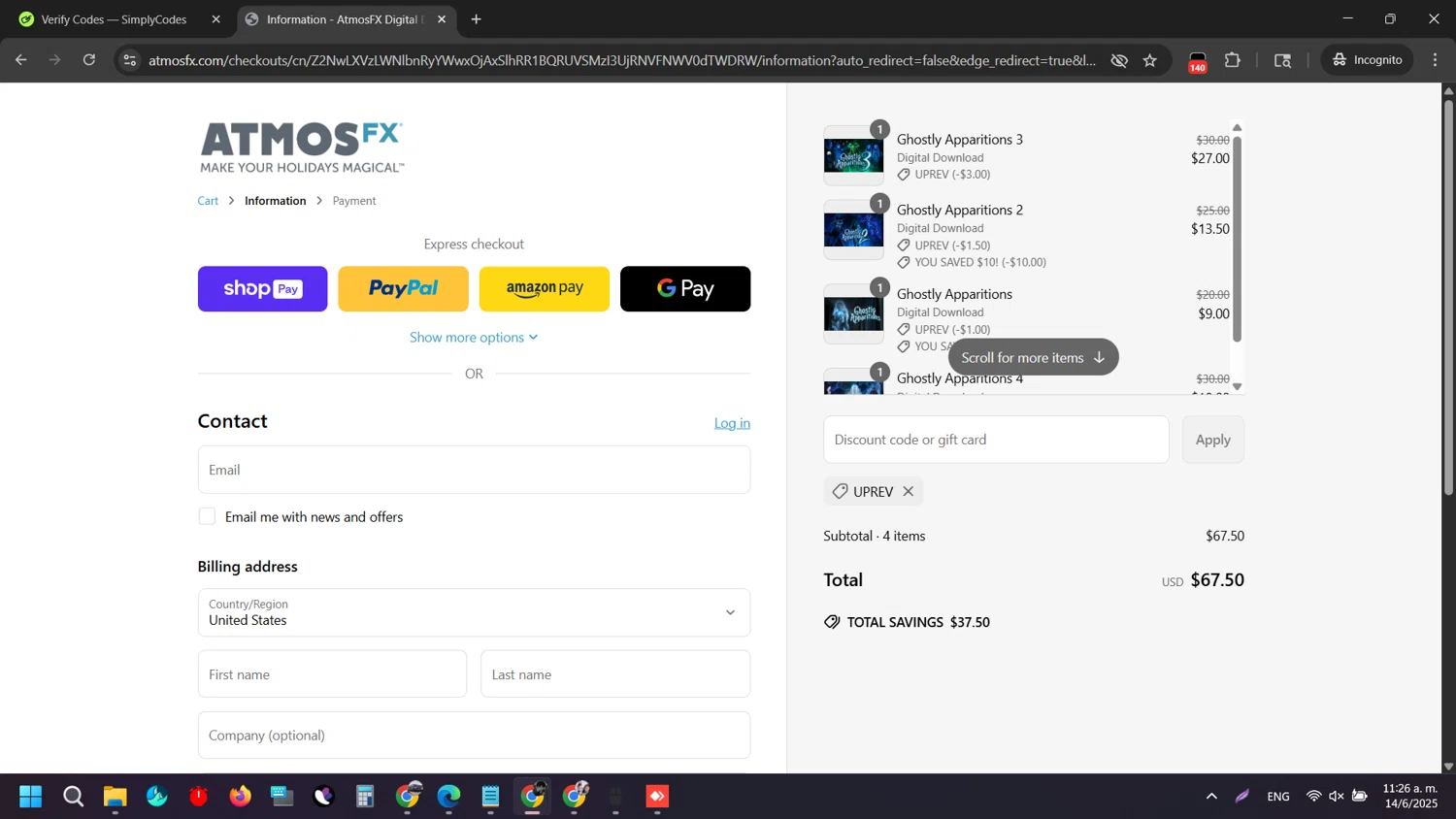
Task: Open the Log in link
Action: pyautogui.click(x=732, y=423)
